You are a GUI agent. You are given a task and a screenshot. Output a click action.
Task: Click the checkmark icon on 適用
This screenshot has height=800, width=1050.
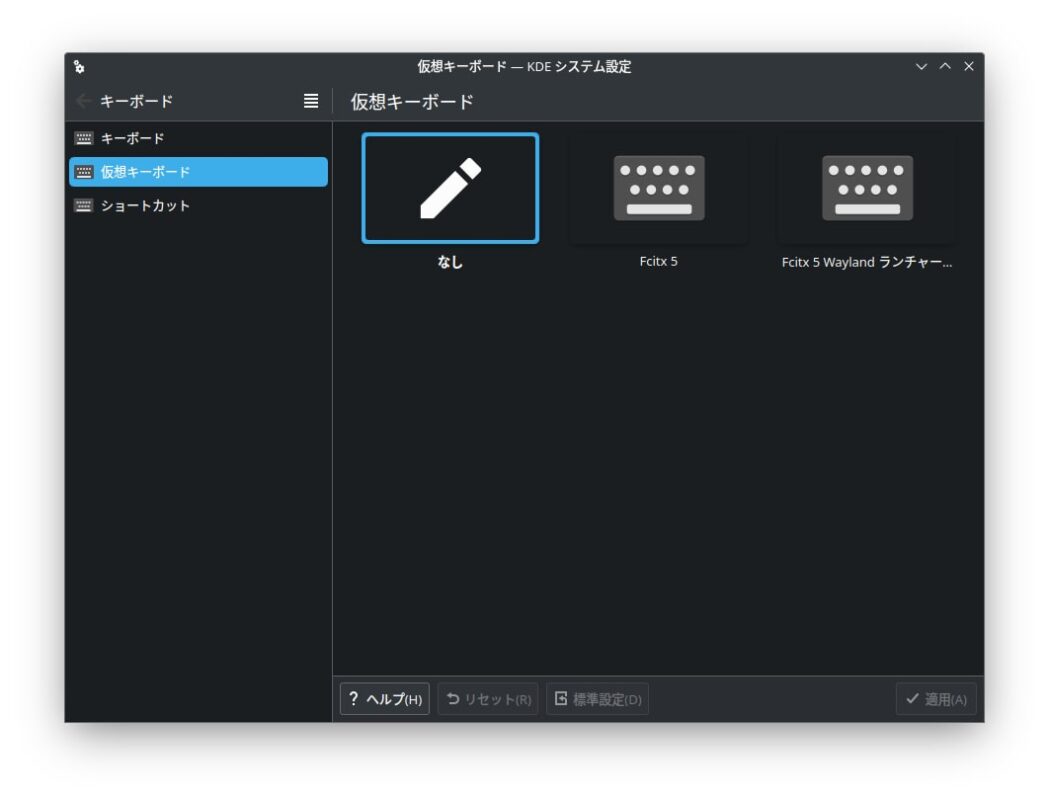[x=914, y=700]
